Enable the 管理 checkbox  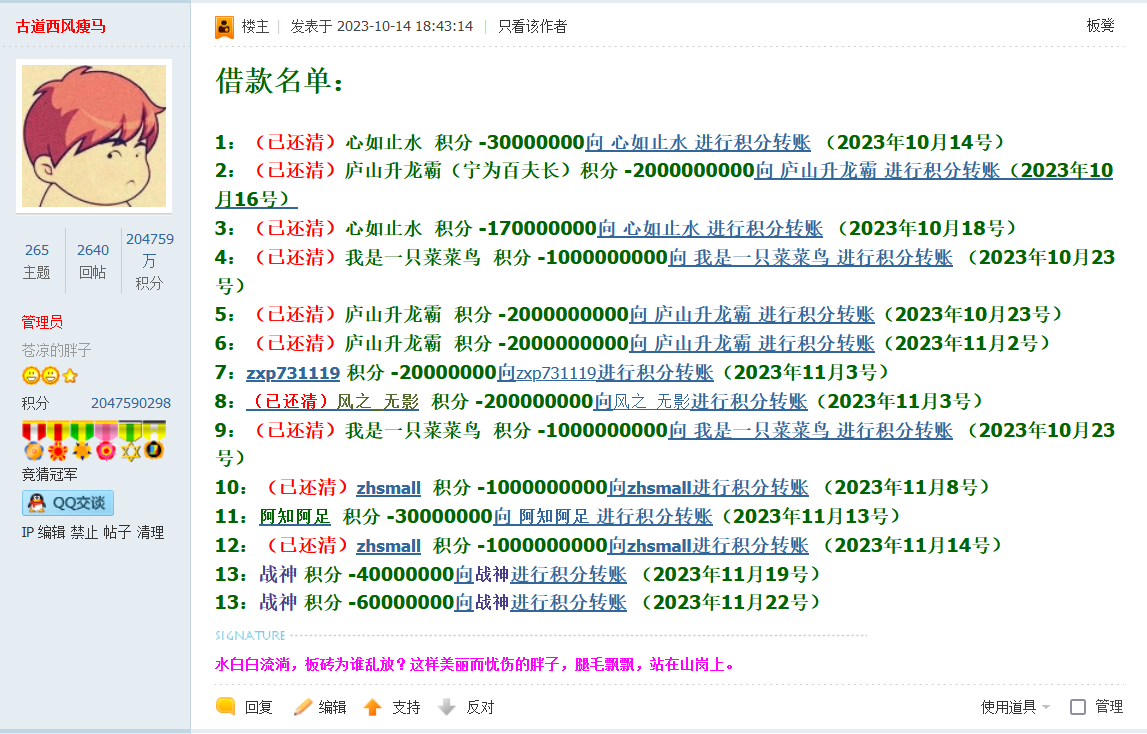[x=1076, y=706]
